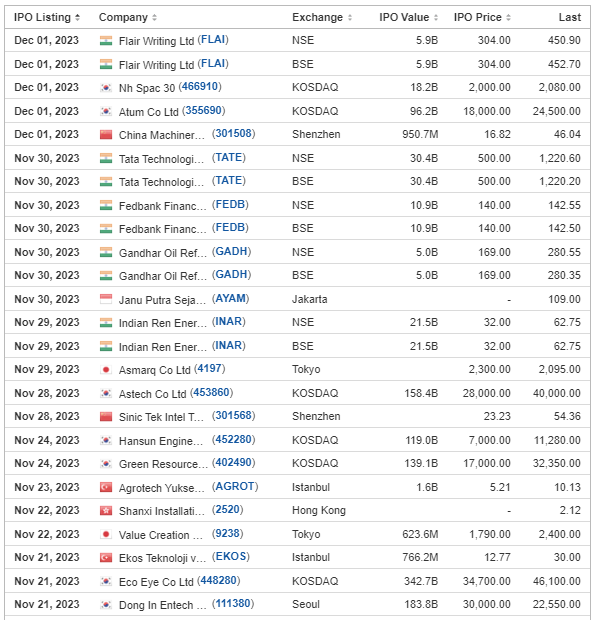Viewport: 595px width, 620px height.
Task: Open INAR ticker link in NSE row
Action: click(x=229, y=322)
